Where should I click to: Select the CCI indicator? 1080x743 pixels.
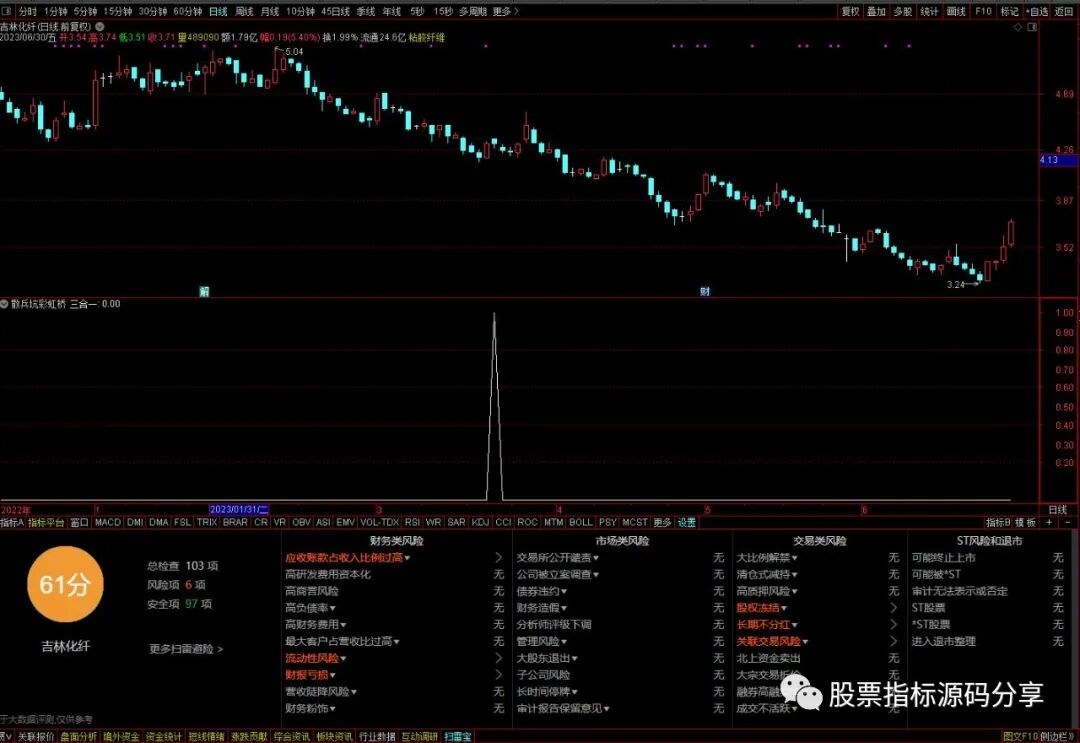(503, 523)
